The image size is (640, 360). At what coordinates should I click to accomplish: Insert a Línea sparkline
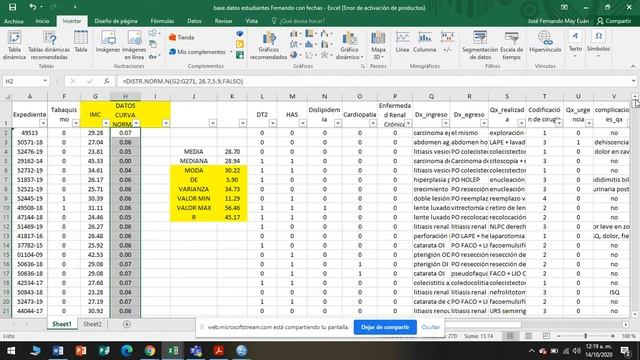[402, 42]
